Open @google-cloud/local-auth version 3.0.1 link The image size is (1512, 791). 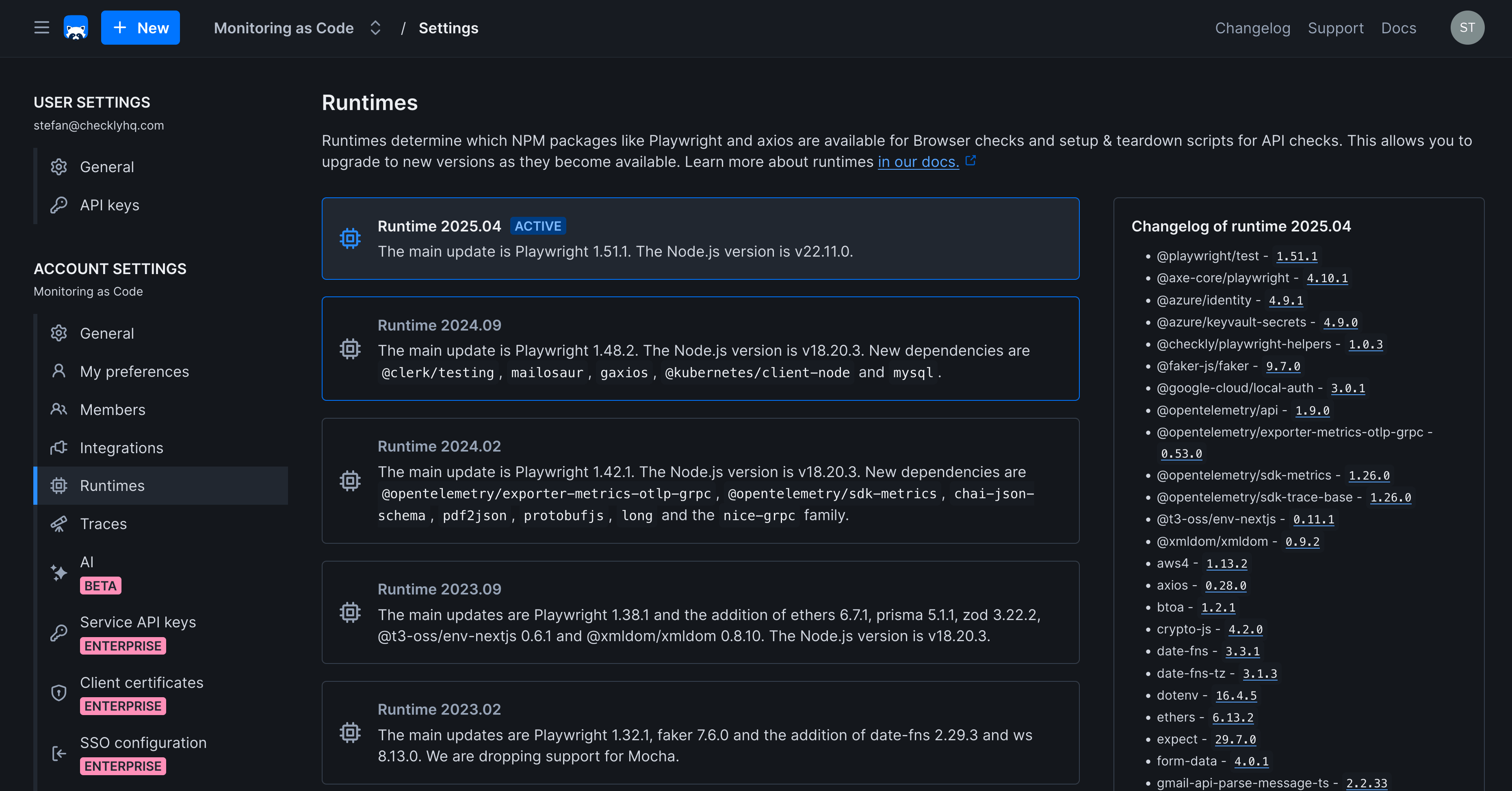pos(1347,388)
